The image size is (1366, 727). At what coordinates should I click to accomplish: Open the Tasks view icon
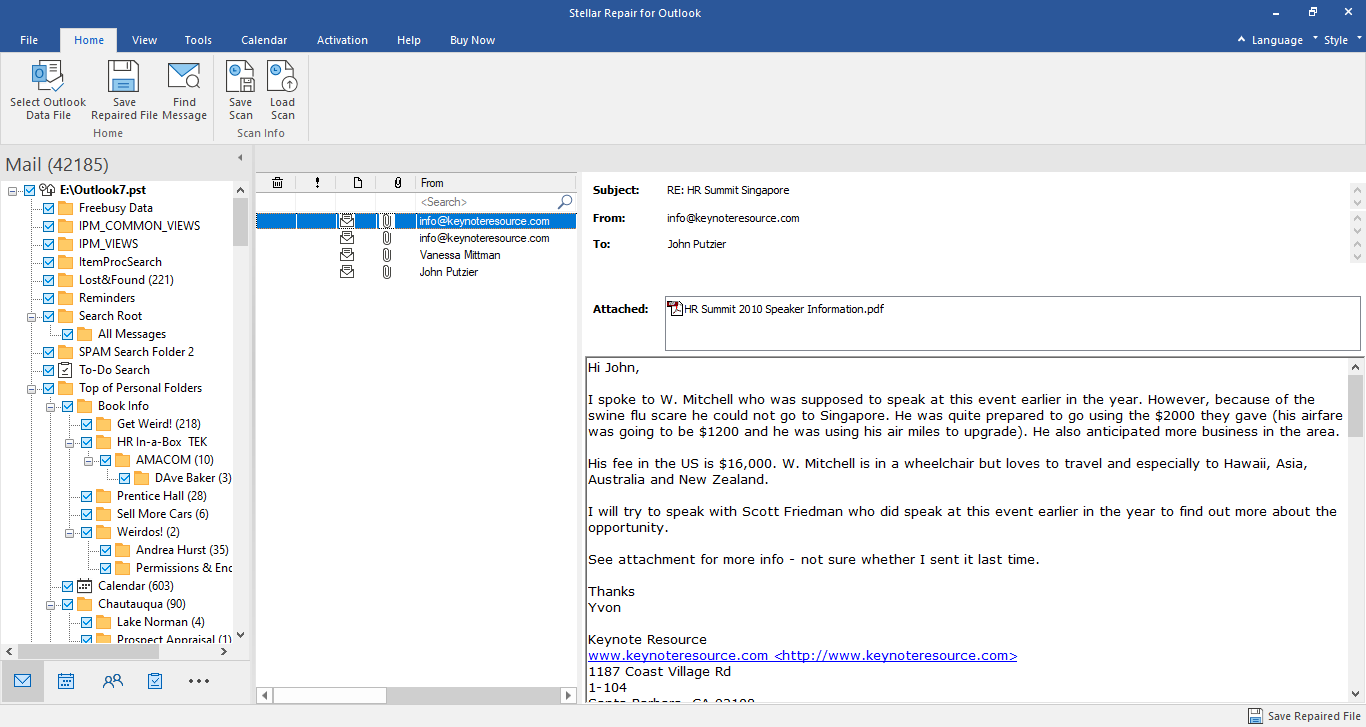(x=154, y=680)
